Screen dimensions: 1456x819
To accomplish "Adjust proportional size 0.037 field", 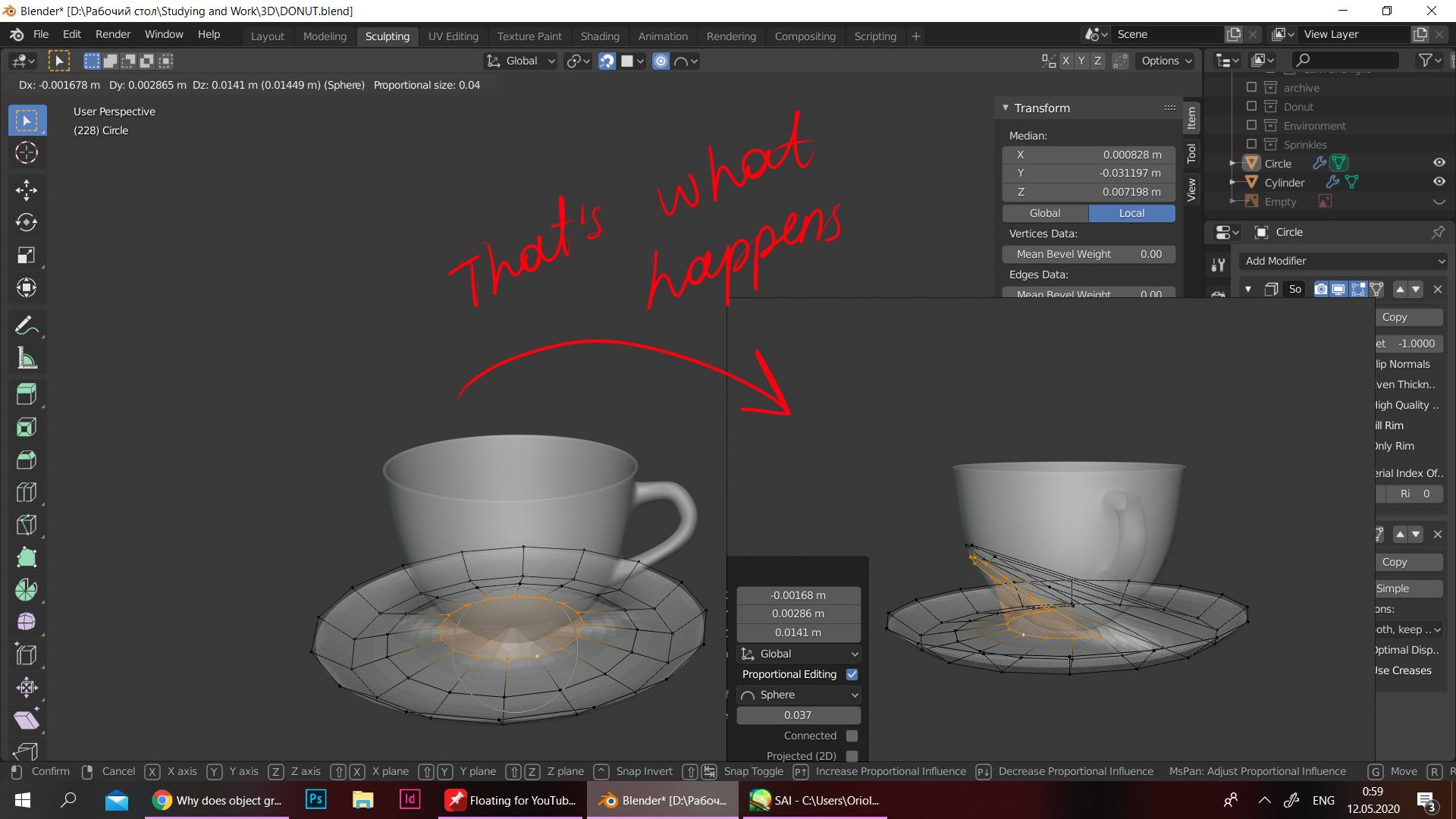I will pyautogui.click(x=799, y=715).
